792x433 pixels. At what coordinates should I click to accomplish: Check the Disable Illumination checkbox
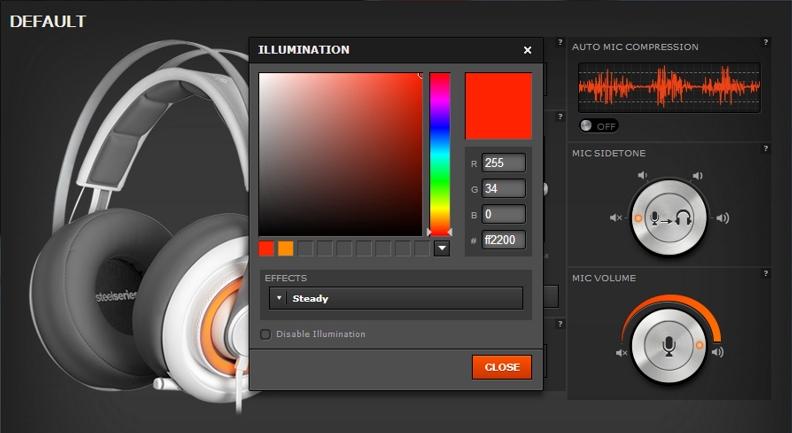(266, 334)
